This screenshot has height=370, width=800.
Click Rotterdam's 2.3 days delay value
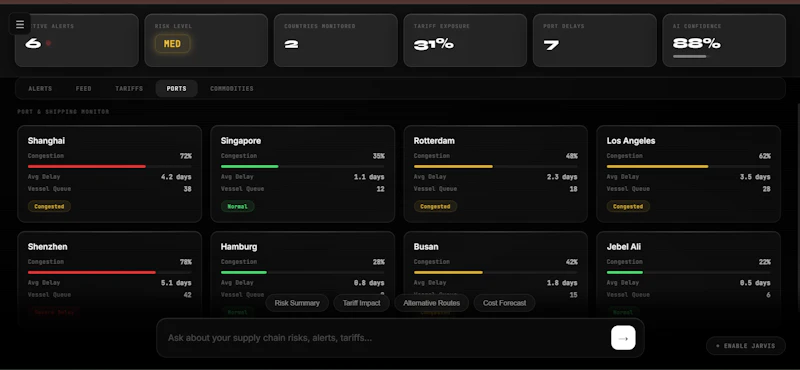[562, 177]
